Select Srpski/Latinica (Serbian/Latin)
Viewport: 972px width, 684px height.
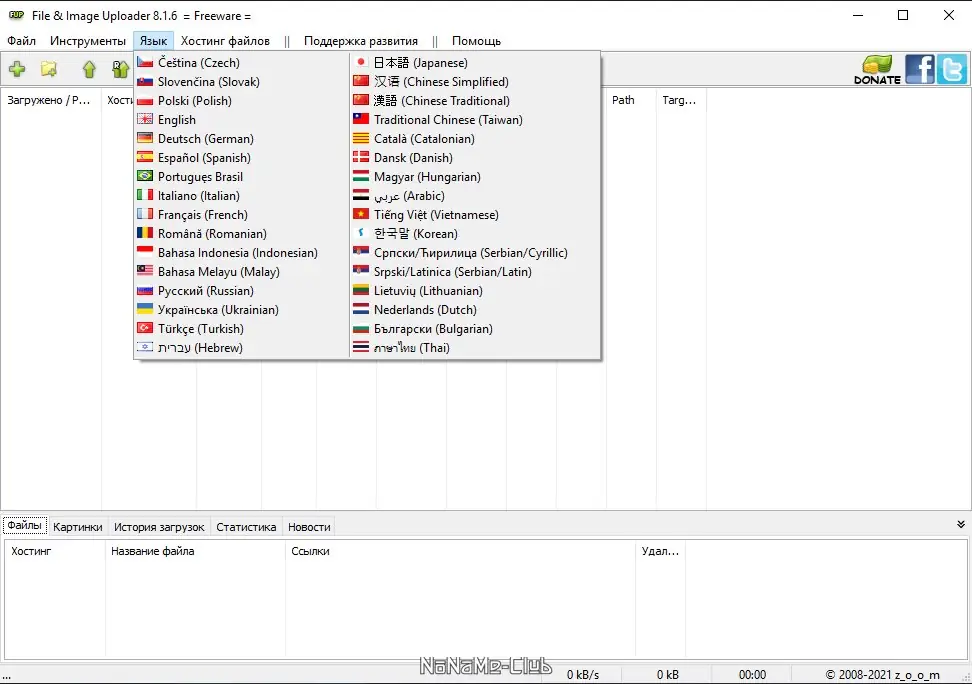[475, 272]
